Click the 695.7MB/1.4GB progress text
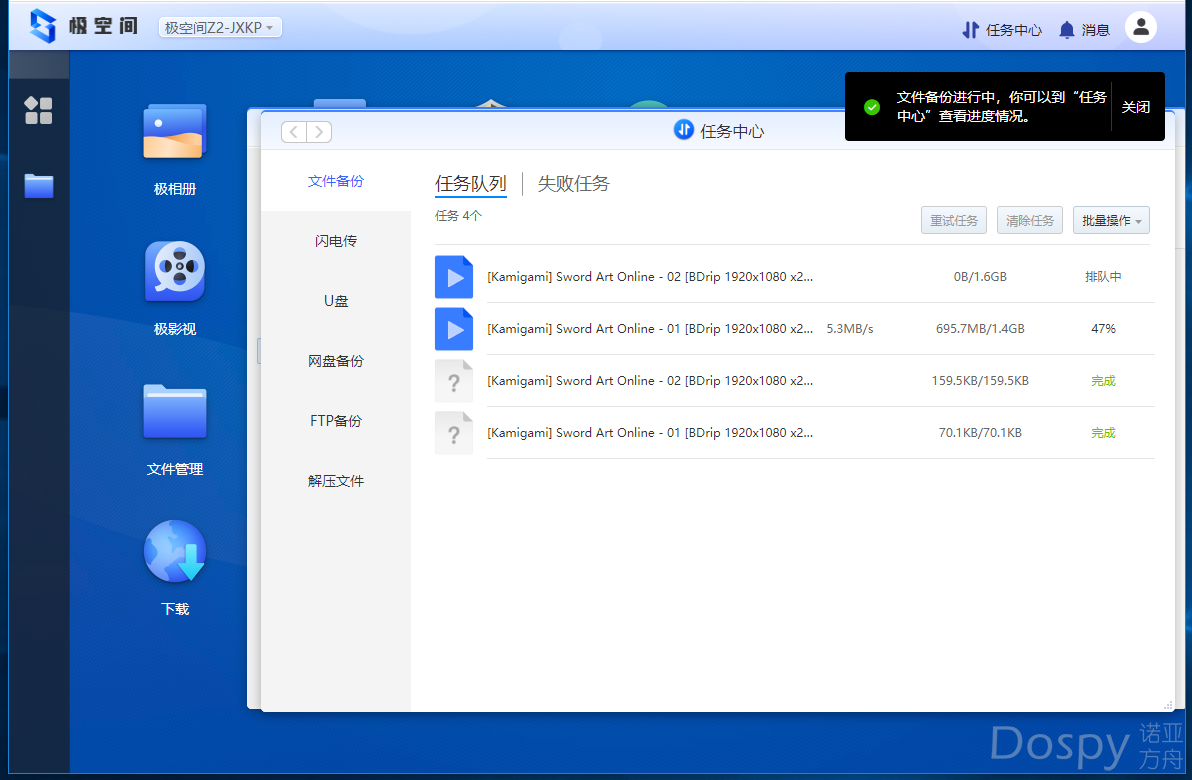1192x780 pixels. click(x=980, y=328)
